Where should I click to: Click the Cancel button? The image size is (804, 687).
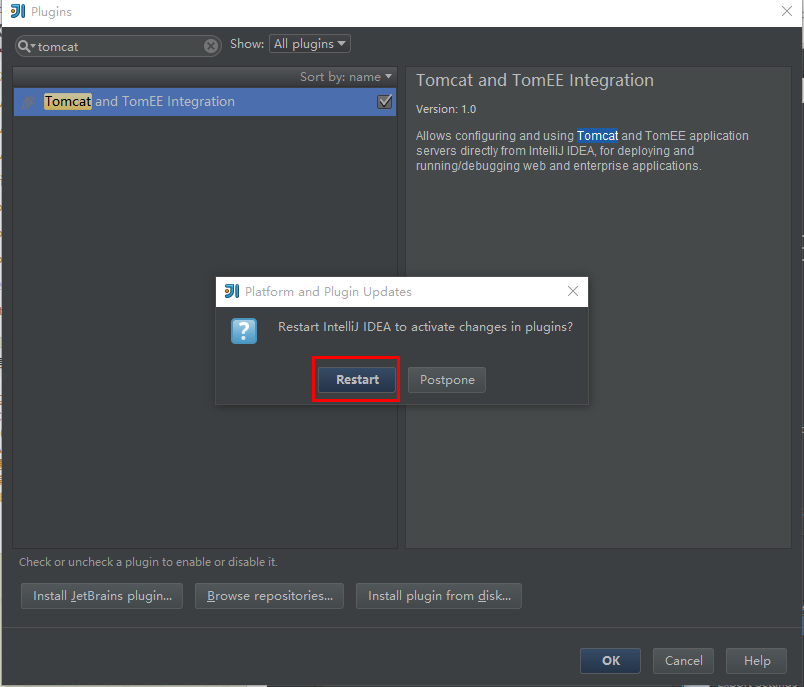(684, 661)
